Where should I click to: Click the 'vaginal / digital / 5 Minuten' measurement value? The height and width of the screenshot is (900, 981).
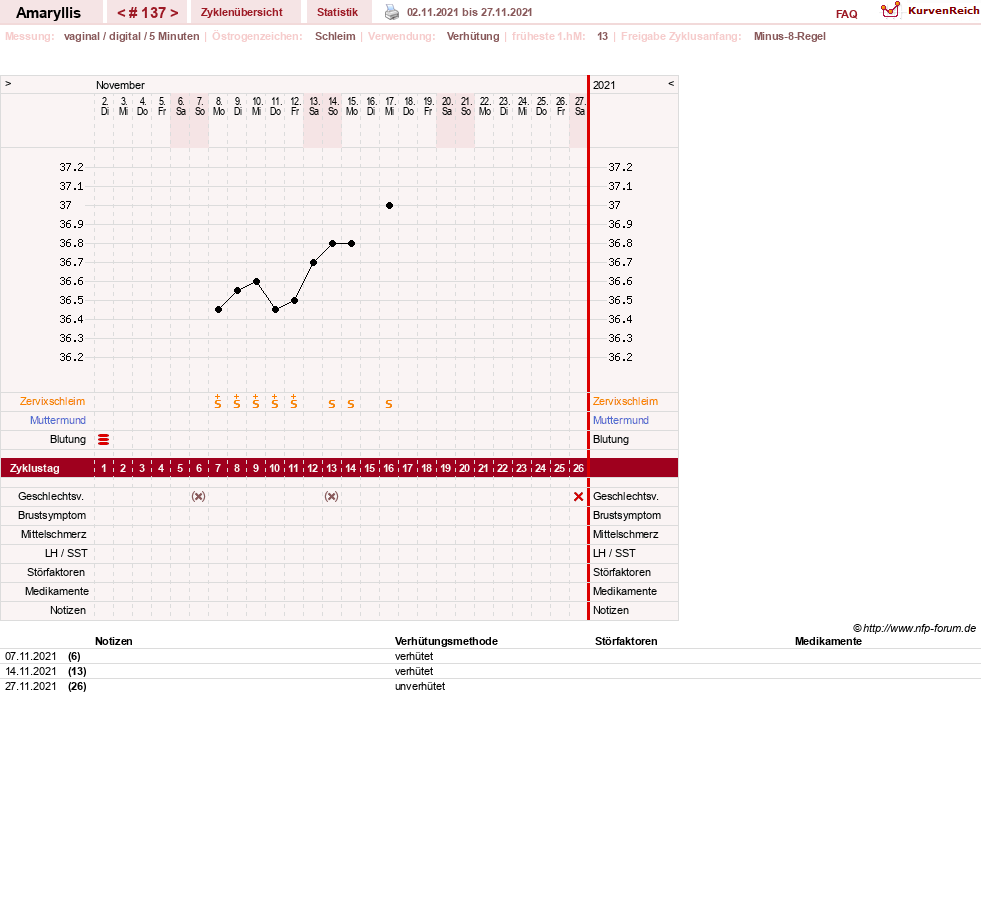(131, 36)
